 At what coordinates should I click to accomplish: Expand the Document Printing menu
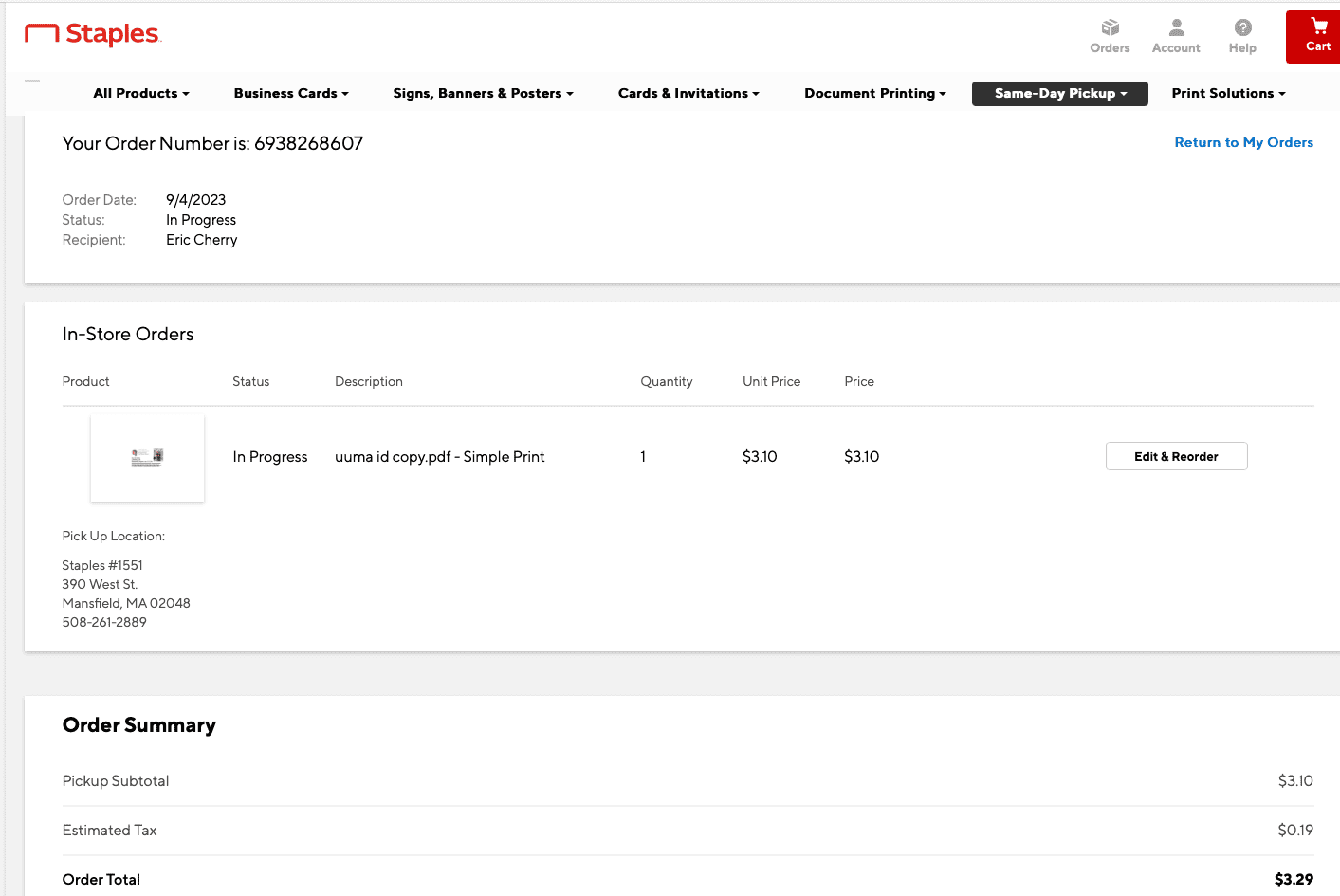point(875,93)
